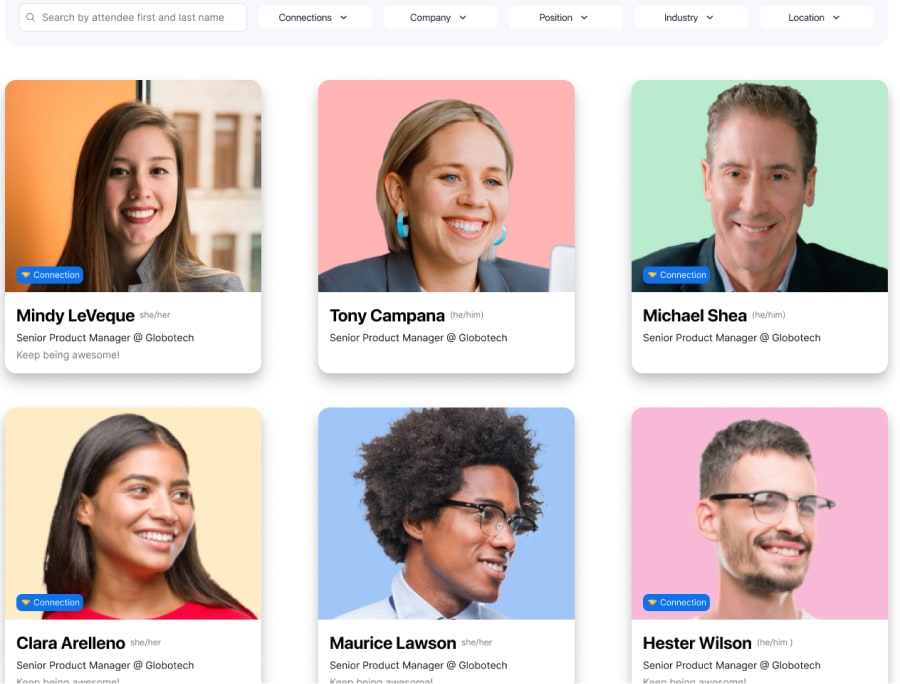The image size is (900, 684).
Task: Click the Connection badge on Mindy LeVeque's photo
Action: tap(50, 275)
